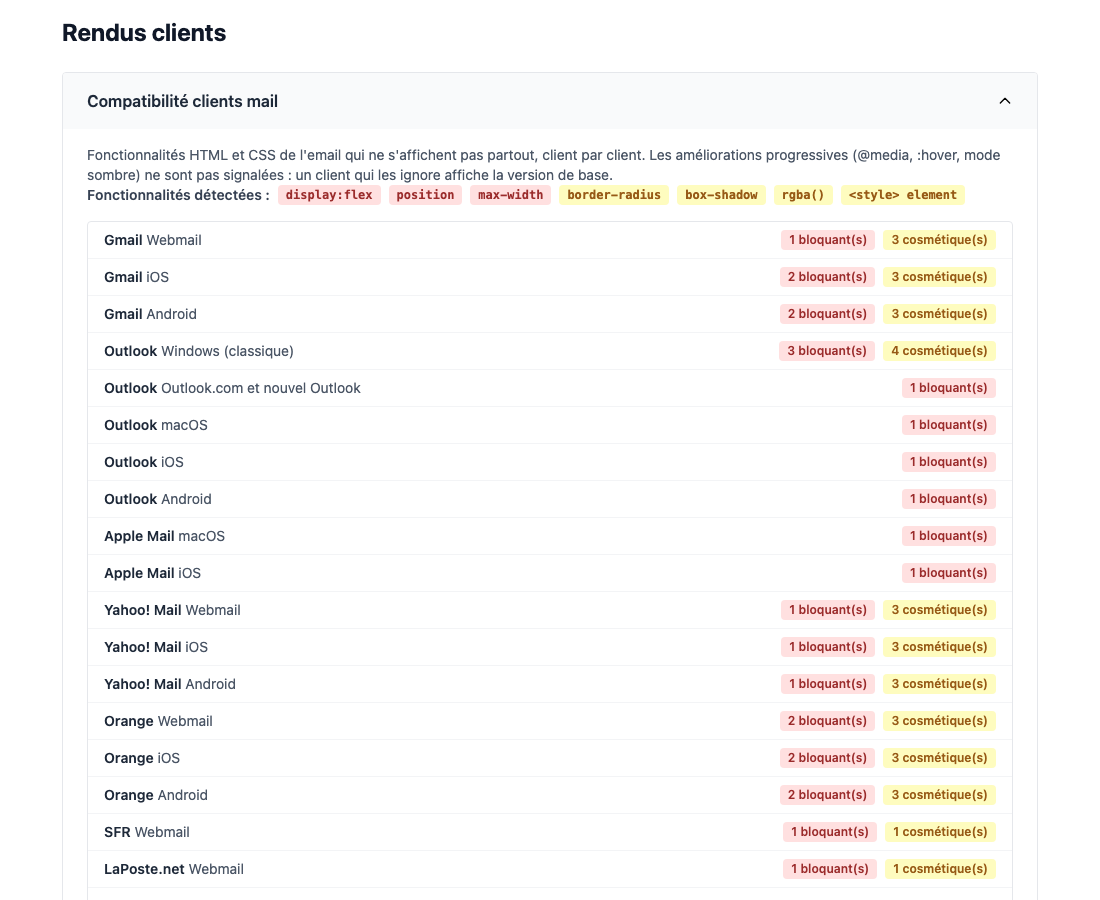Open the Outlook iOS row
The height and width of the screenshot is (900, 1100).
(549, 462)
